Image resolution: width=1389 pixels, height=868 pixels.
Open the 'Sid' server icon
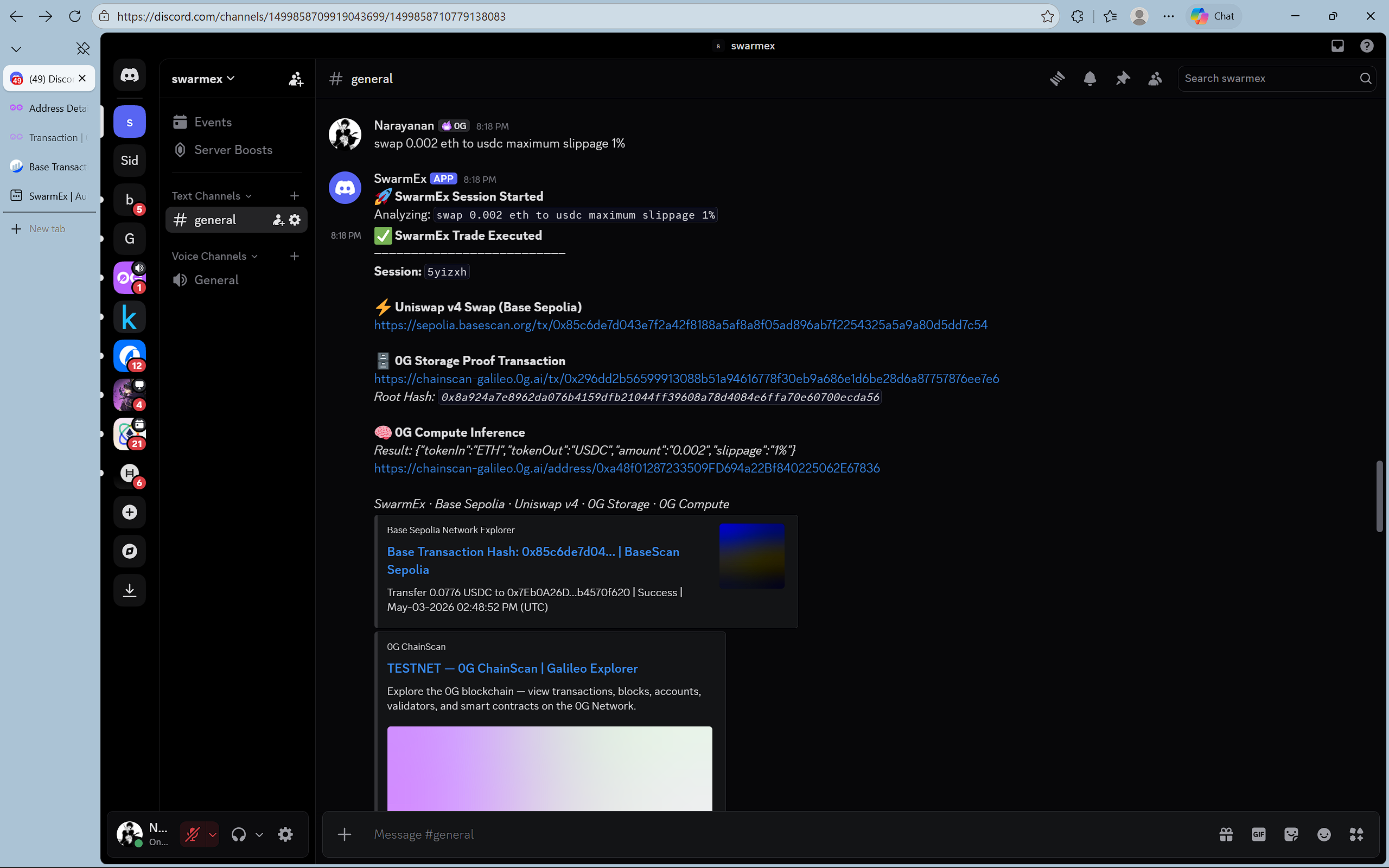(130, 161)
